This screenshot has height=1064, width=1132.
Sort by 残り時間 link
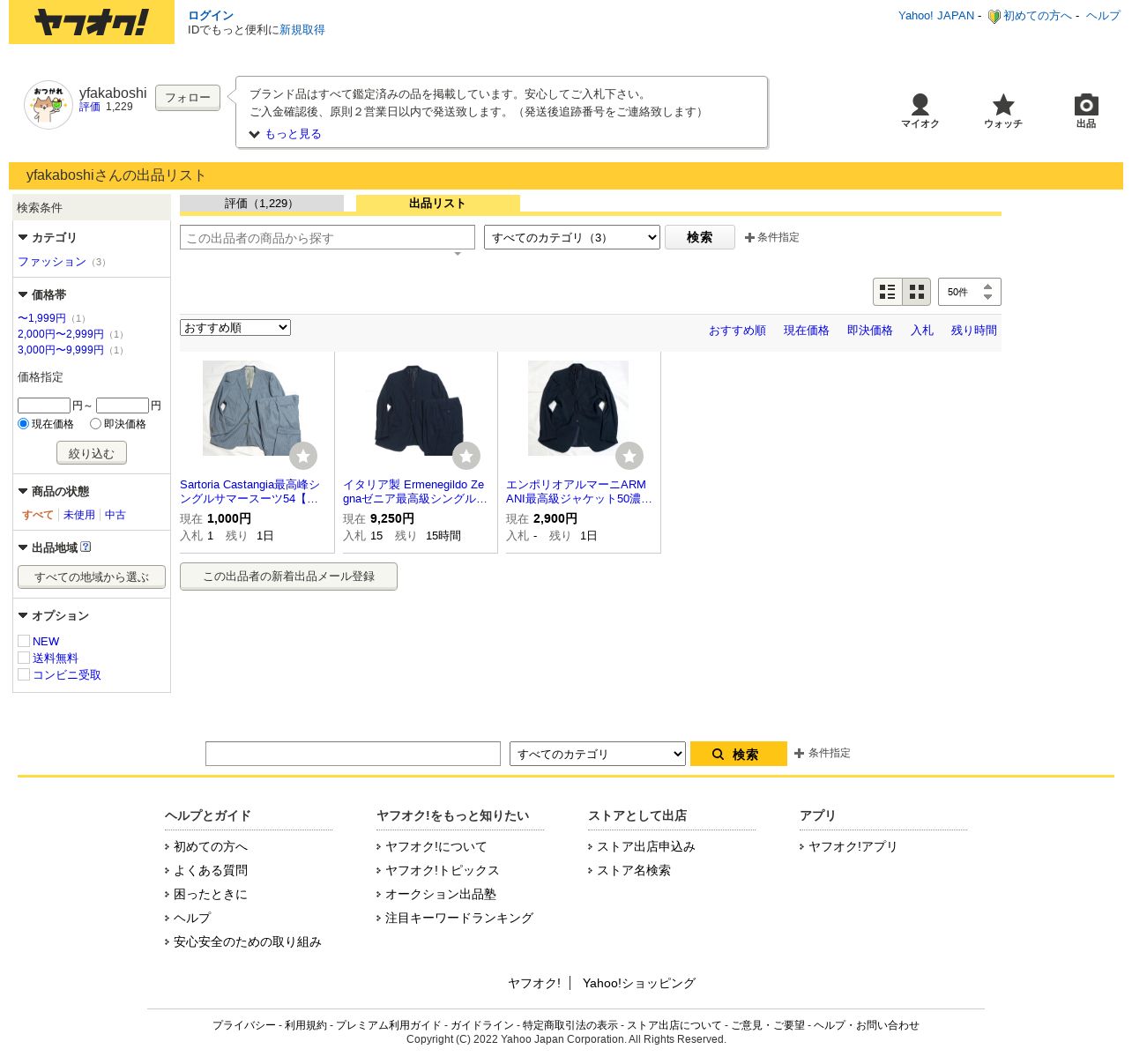(974, 331)
